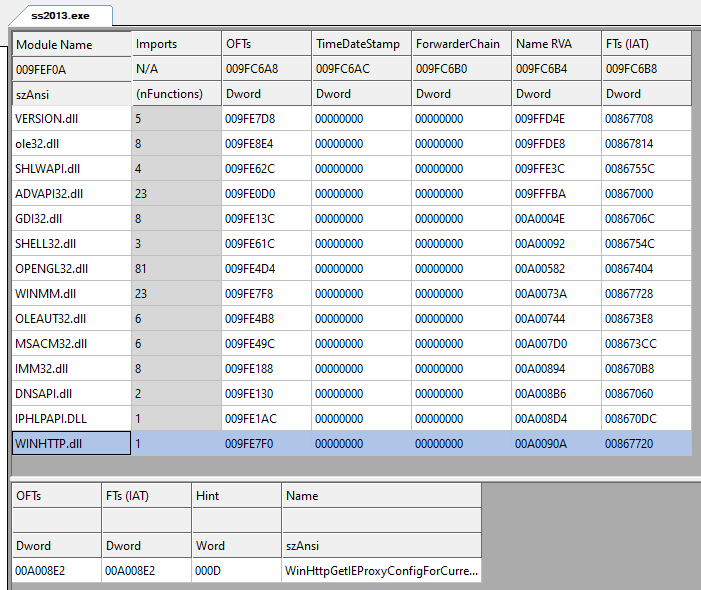Click imports count 81 for OPENGL32.dll
Image resolution: width=701 pixels, height=590 pixels.
[x=177, y=269]
